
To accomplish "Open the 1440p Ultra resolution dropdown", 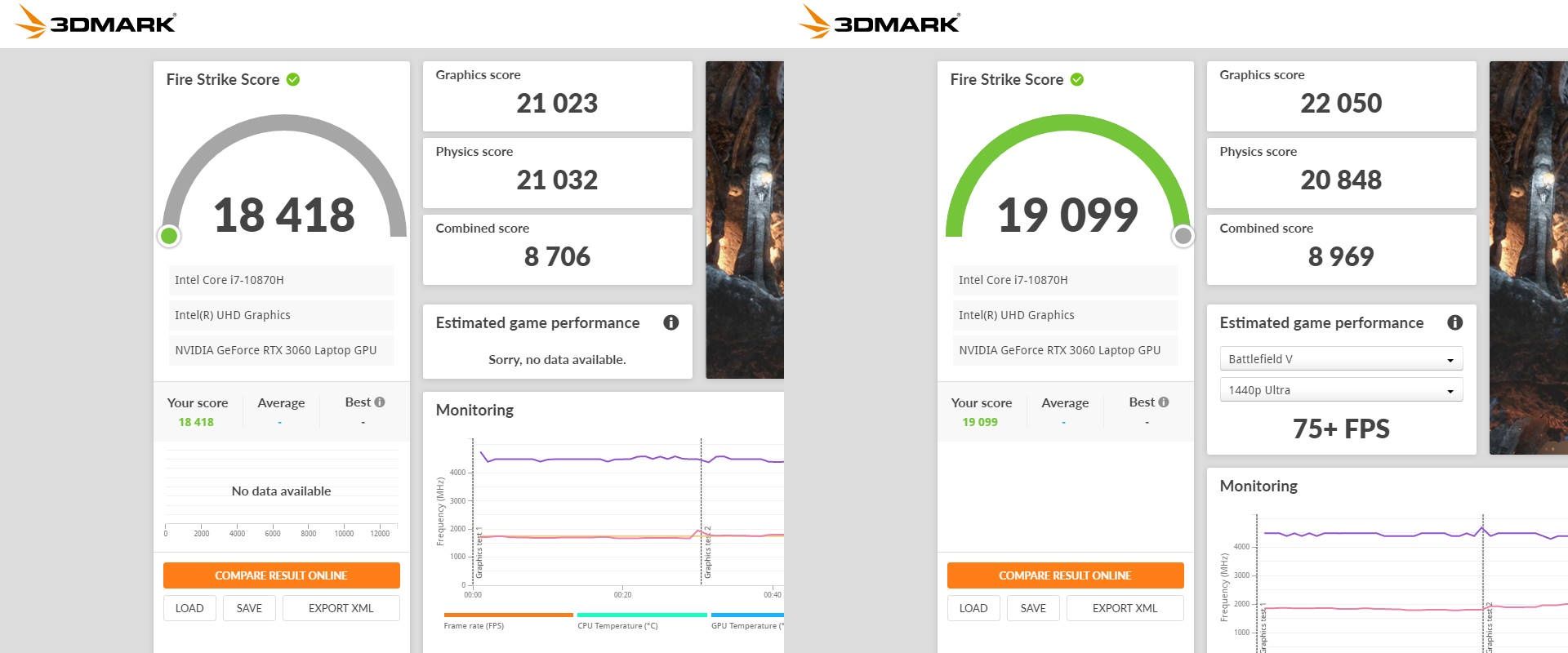I will [1341, 390].
